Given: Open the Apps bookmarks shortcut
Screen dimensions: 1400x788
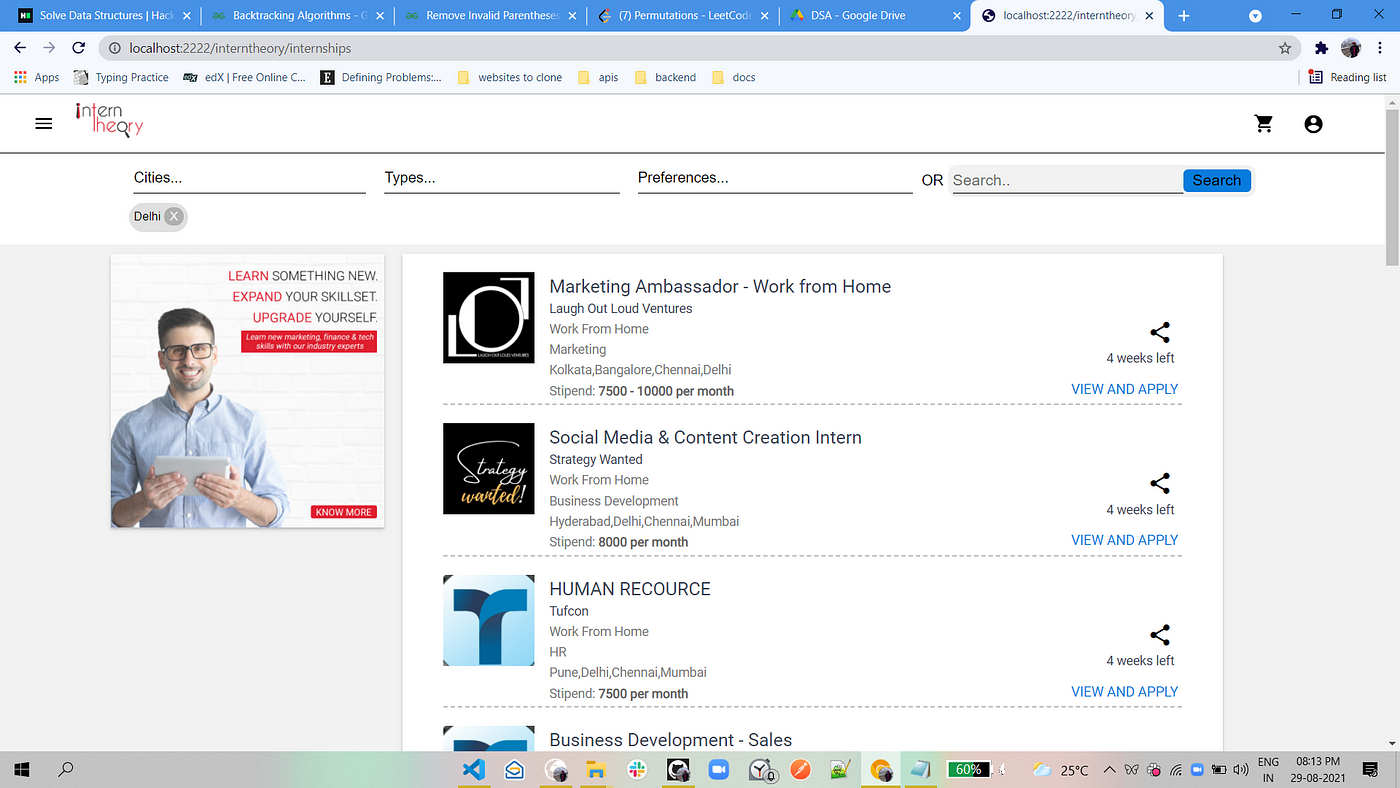Looking at the screenshot, I should click(x=37, y=77).
